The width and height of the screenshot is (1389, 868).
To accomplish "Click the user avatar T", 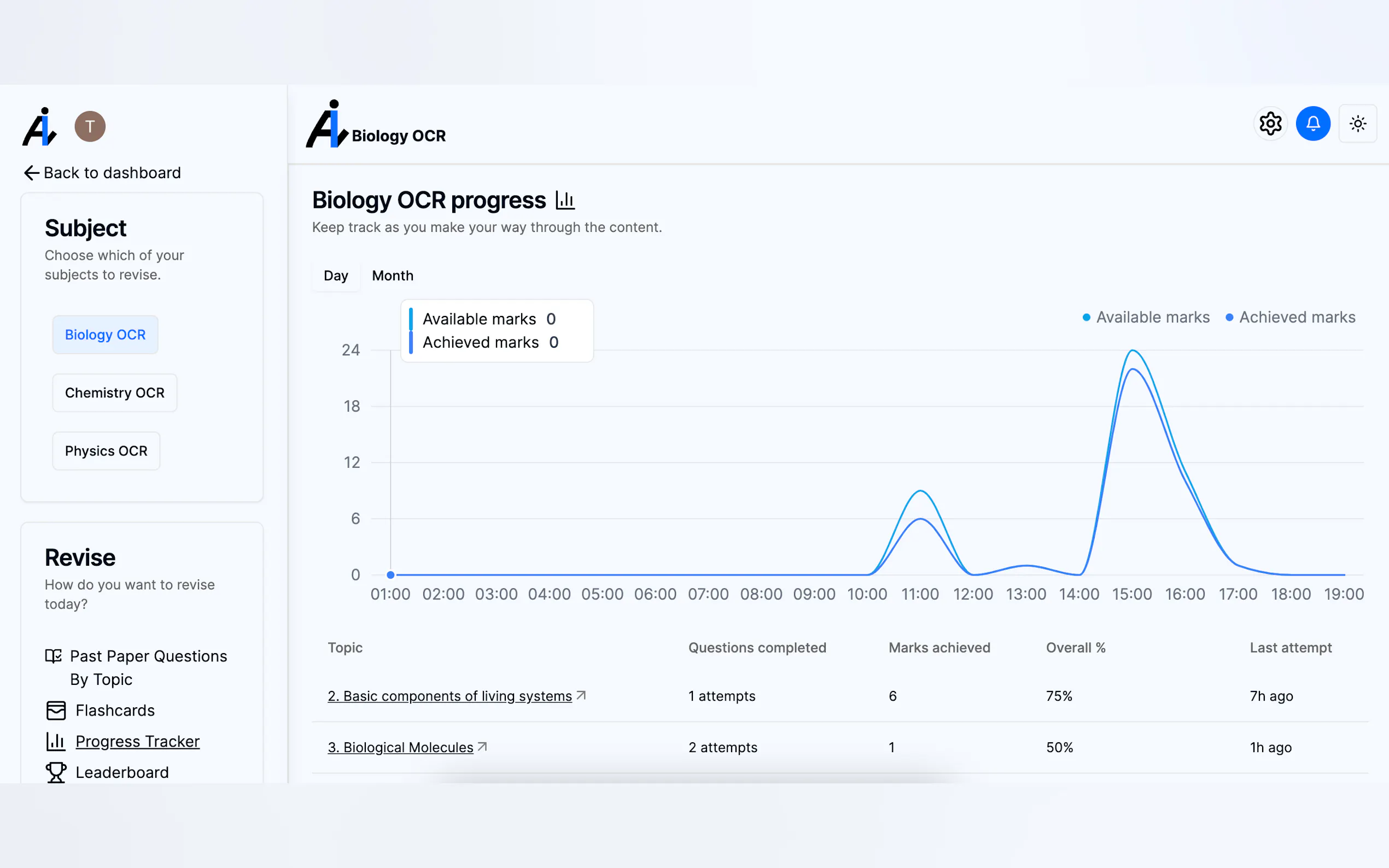I will pyautogui.click(x=90, y=126).
